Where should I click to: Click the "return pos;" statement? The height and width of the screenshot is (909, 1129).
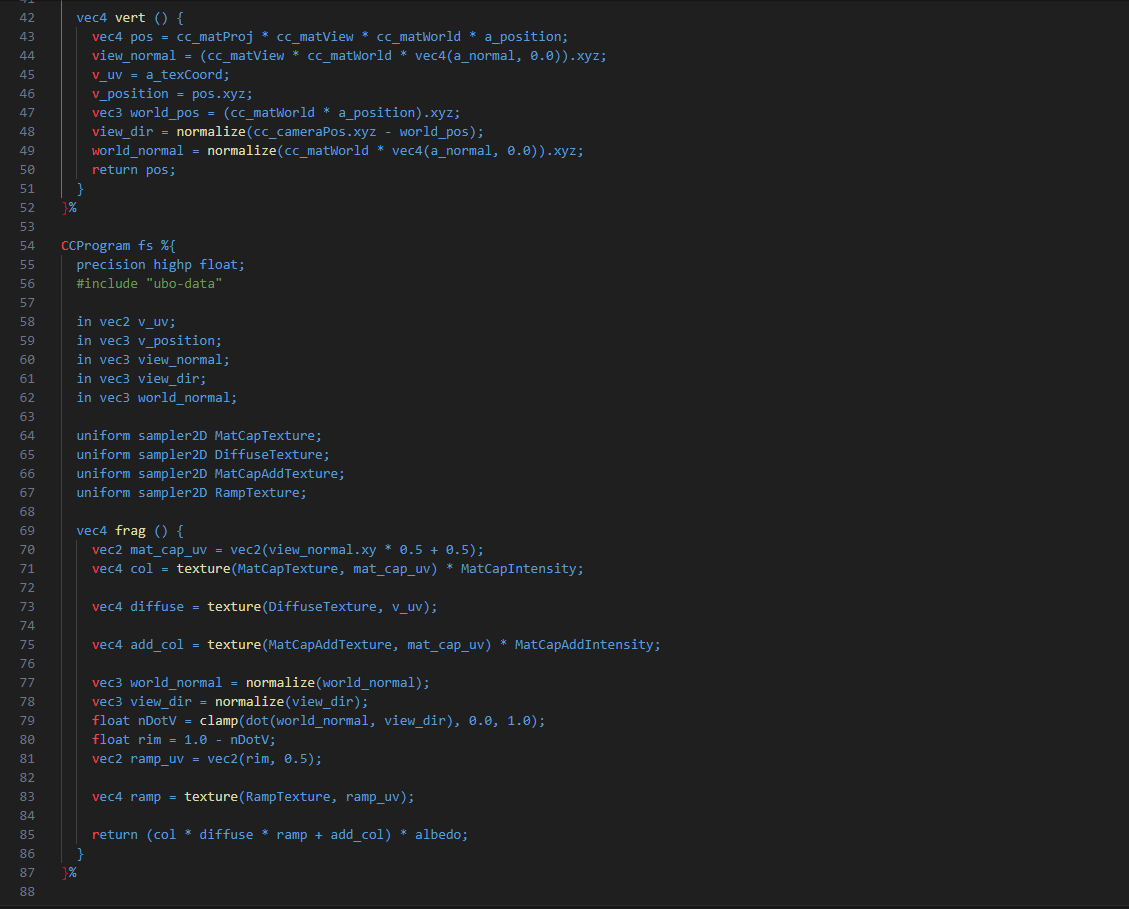[133, 170]
